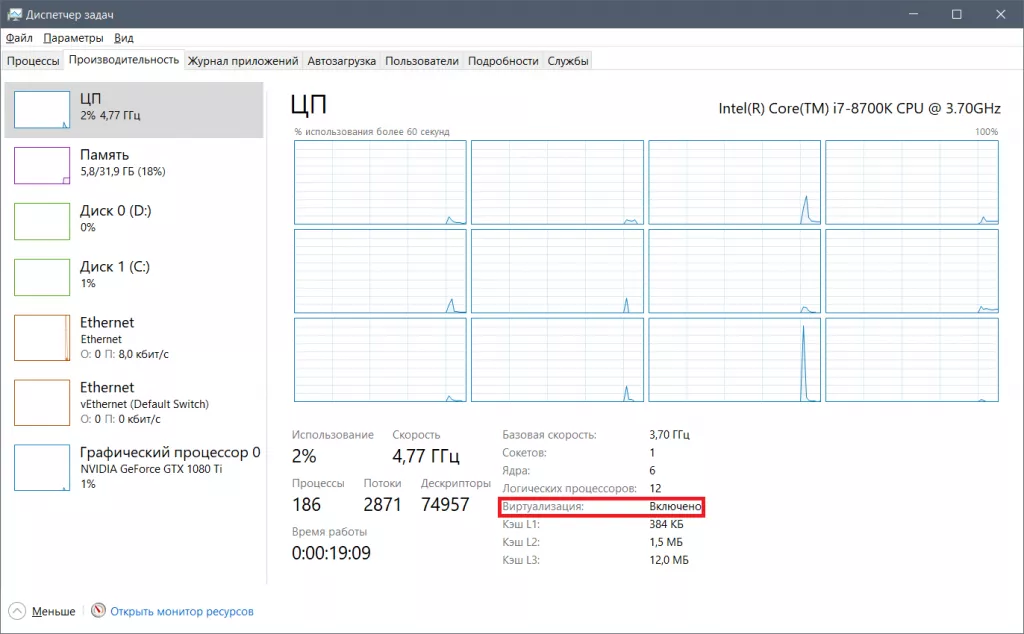Open the Файл menu
This screenshot has height=634, width=1024.
coord(19,38)
